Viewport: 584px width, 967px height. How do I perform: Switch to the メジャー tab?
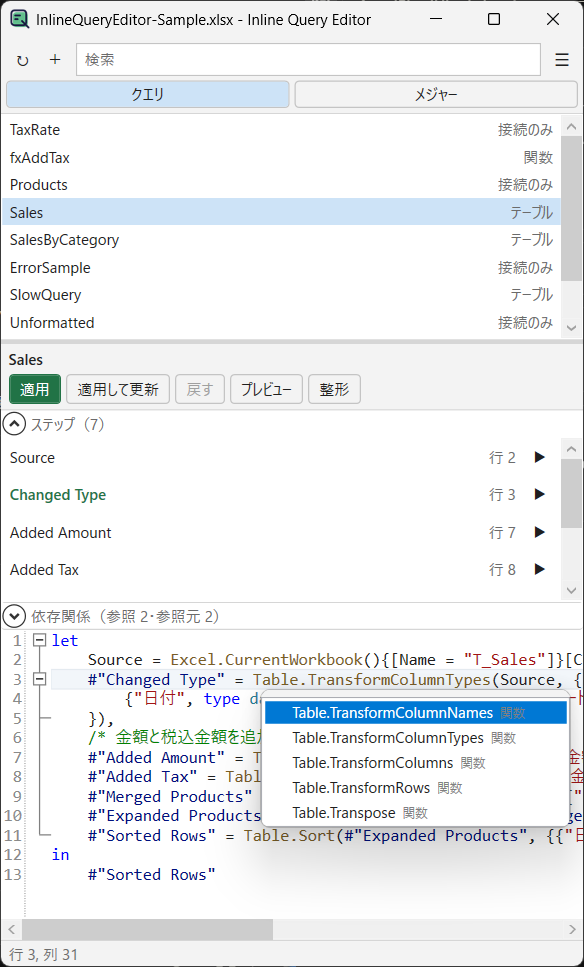coord(436,94)
